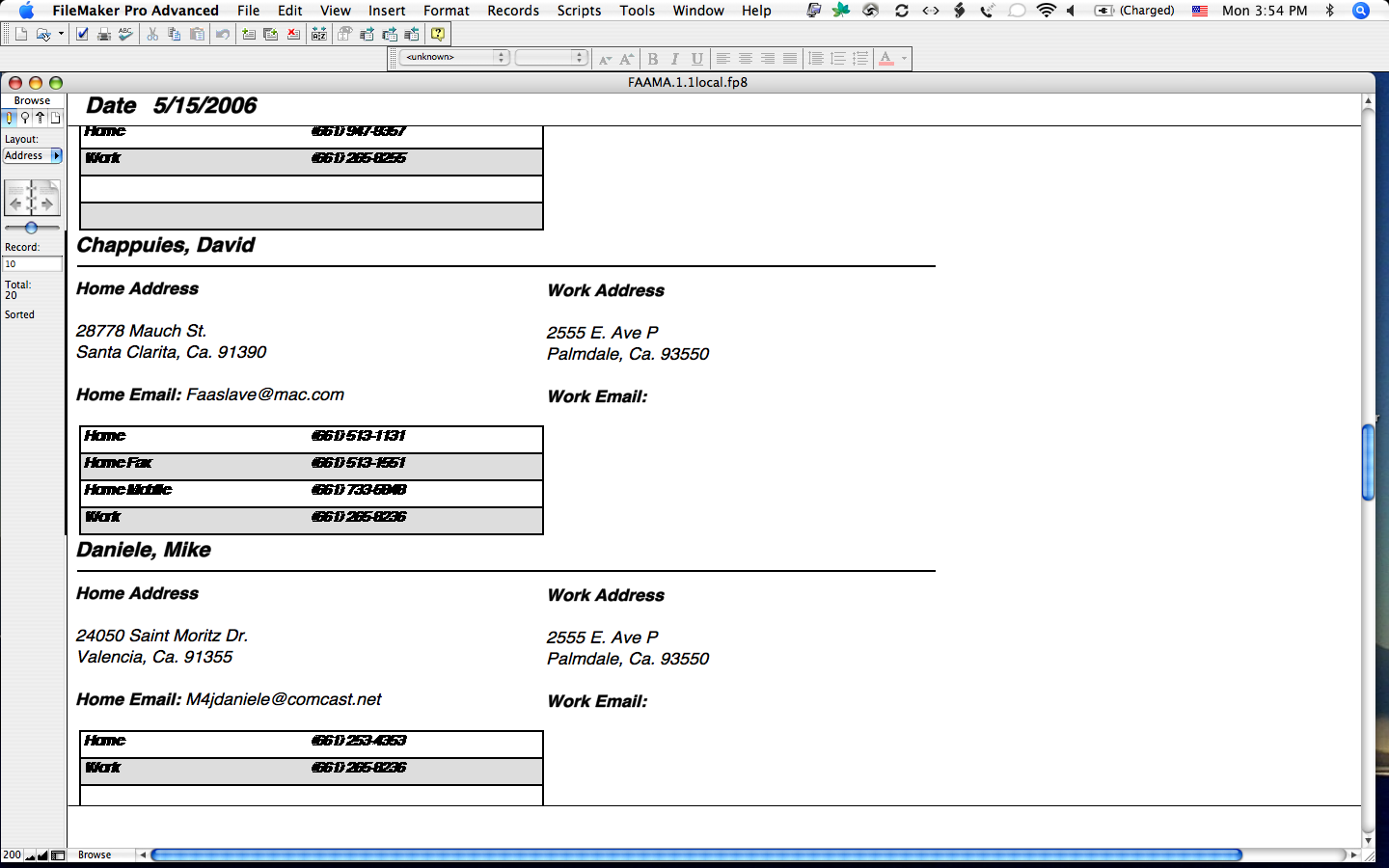Open the Records menu

(512, 11)
